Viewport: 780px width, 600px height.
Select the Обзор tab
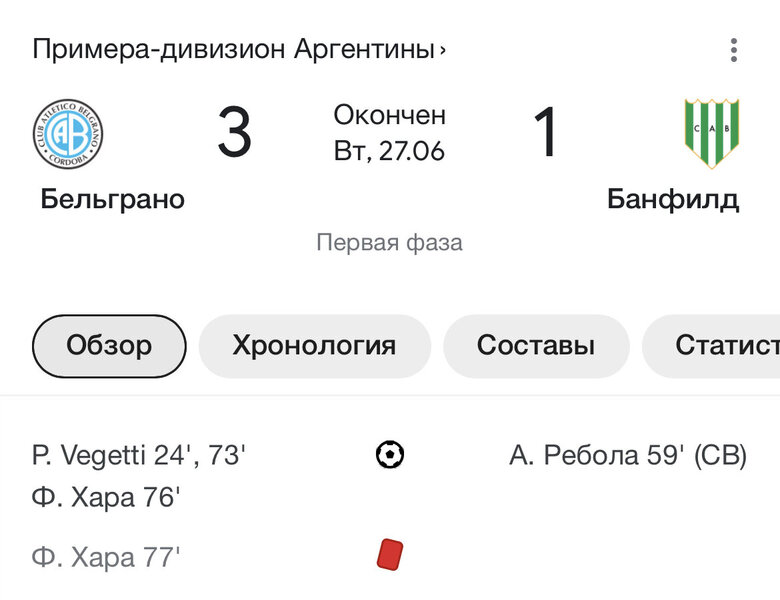(109, 346)
